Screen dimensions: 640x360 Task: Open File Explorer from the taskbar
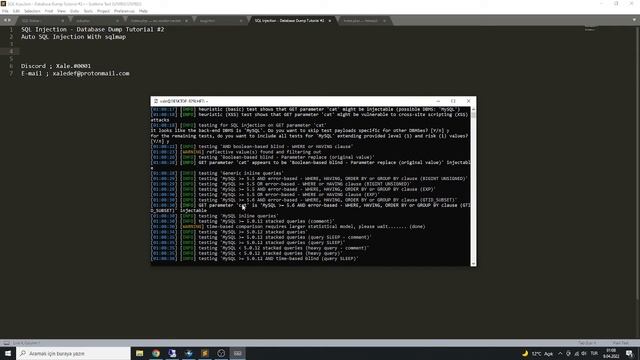point(140,353)
